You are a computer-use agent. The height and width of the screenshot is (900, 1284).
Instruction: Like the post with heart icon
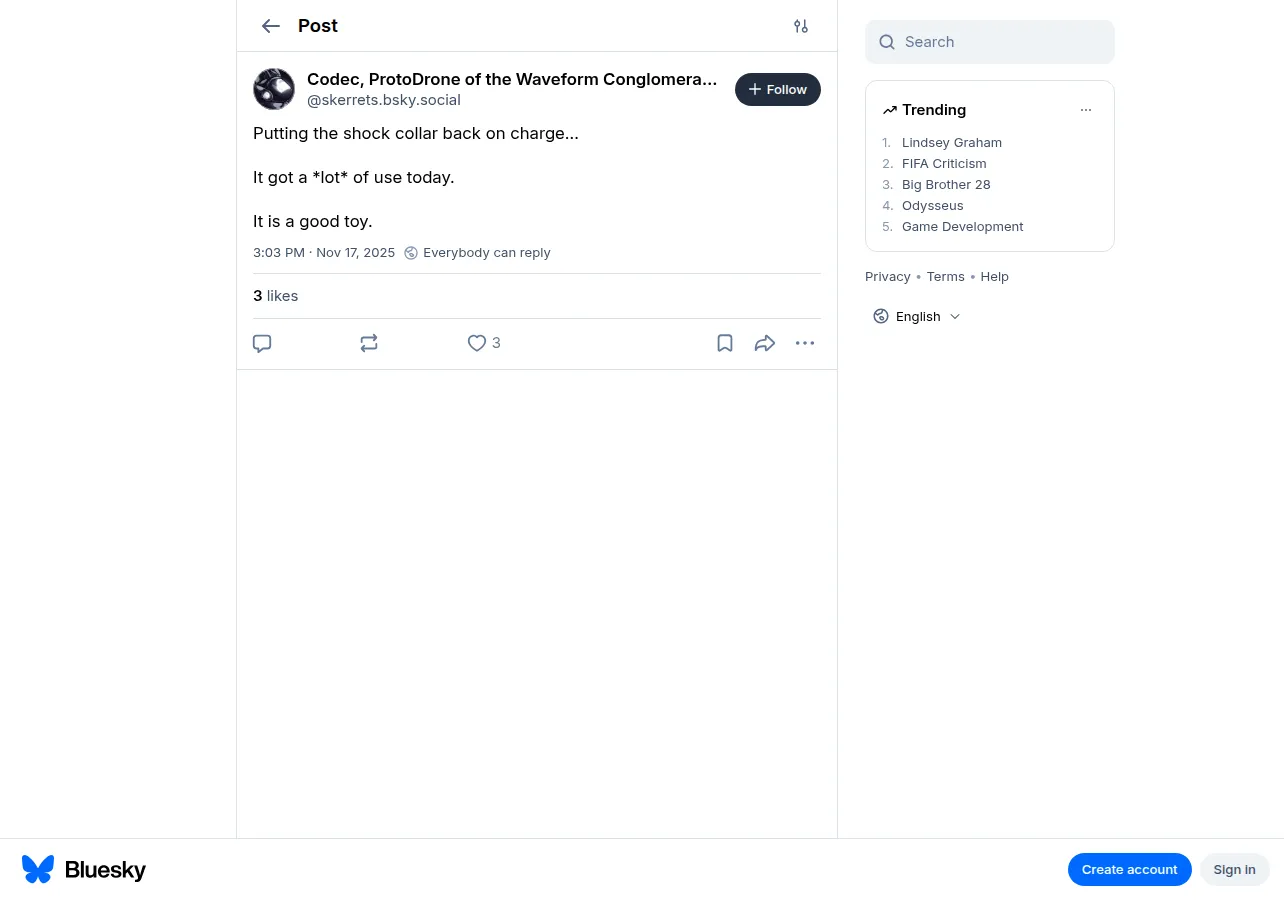pos(477,343)
